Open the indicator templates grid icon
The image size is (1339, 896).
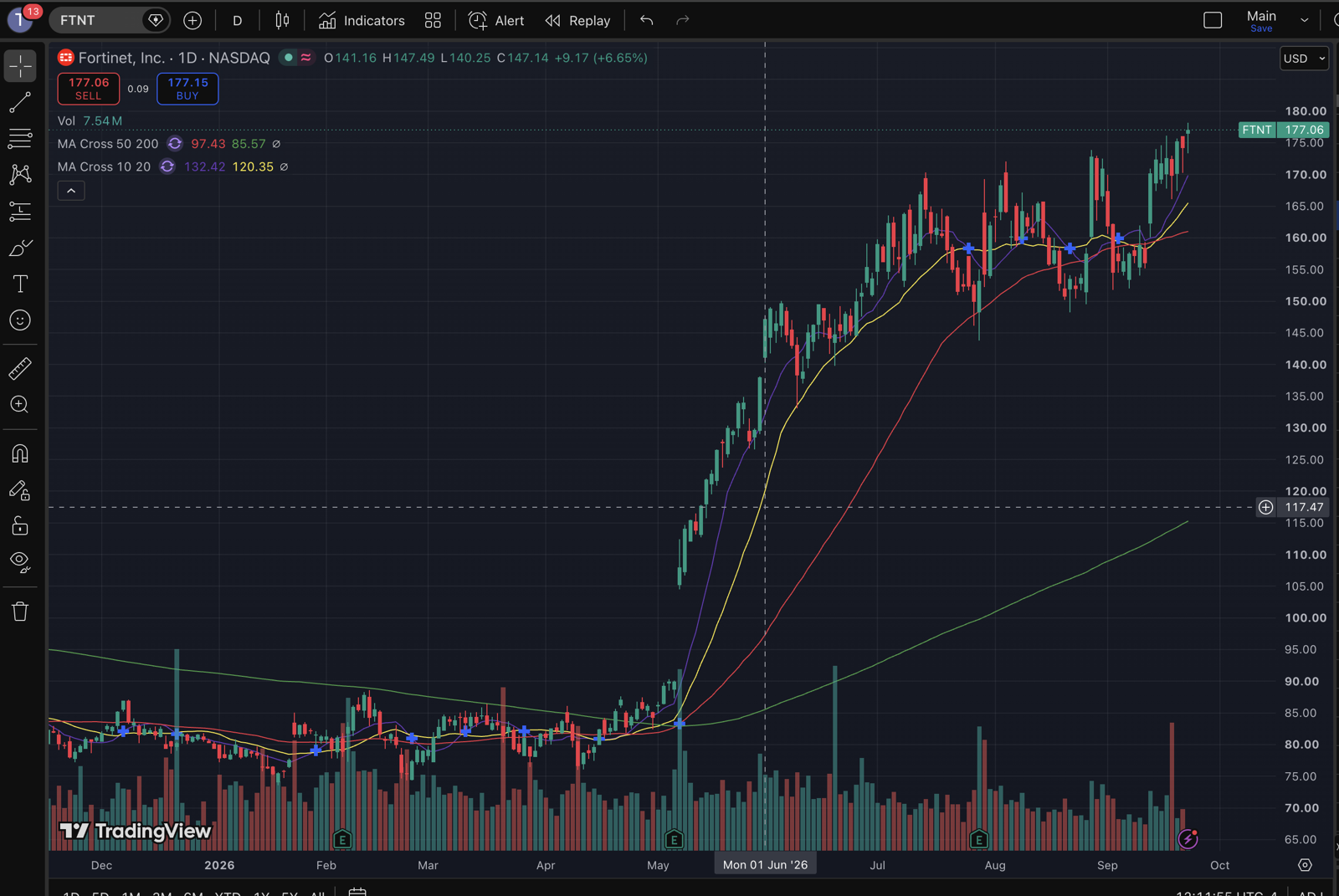(433, 20)
